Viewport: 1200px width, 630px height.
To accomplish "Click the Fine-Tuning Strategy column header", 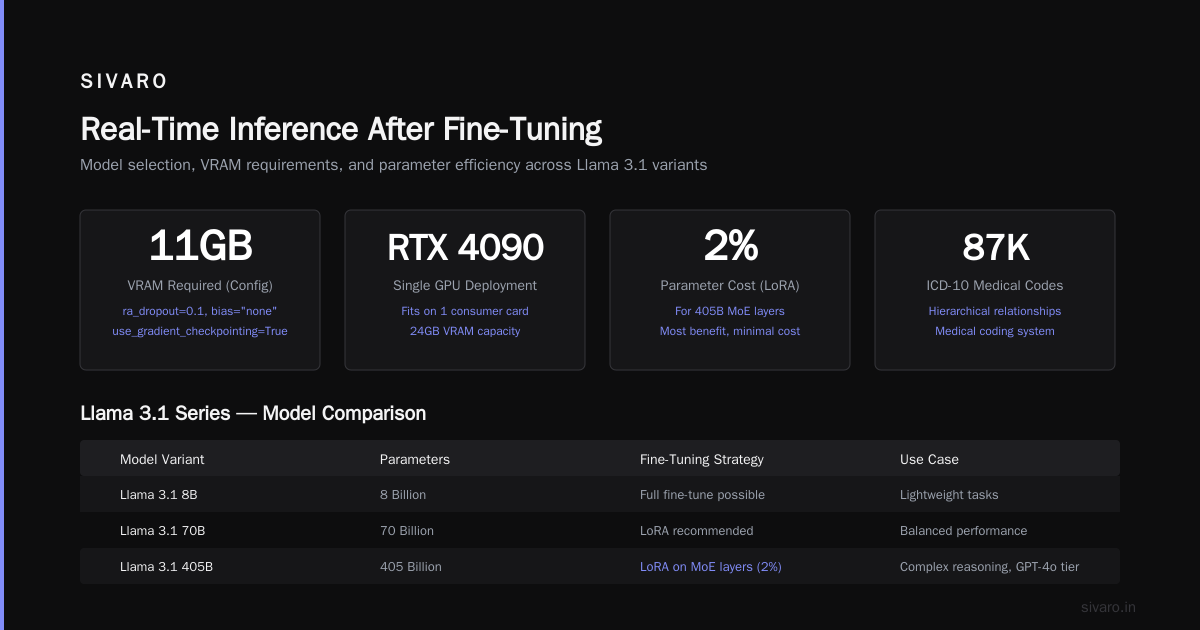I will (702, 459).
